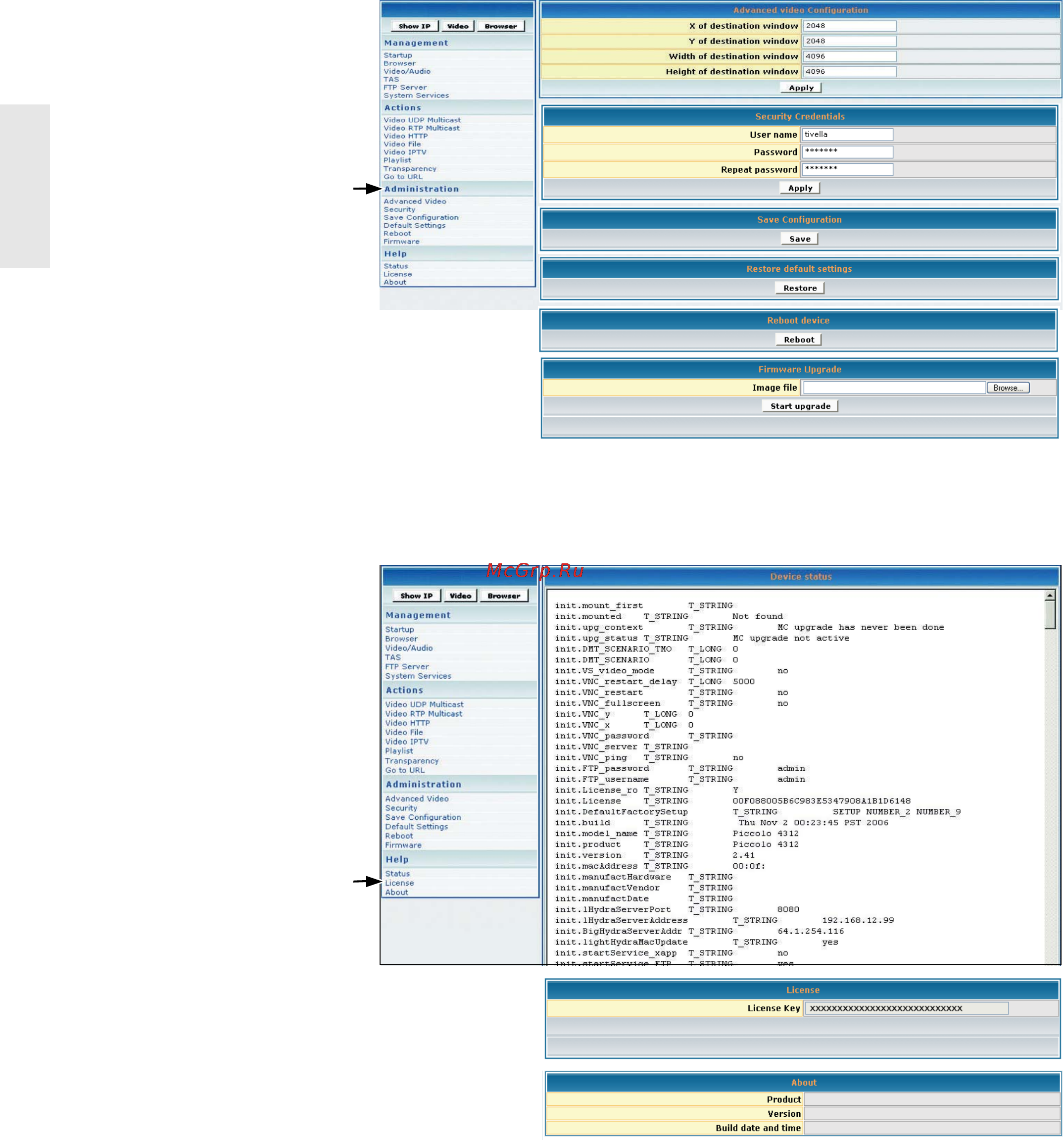This screenshot has height=1140, width=1064.
Task: Open Save Configuration link in top sidebar
Action: click(421, 218)
